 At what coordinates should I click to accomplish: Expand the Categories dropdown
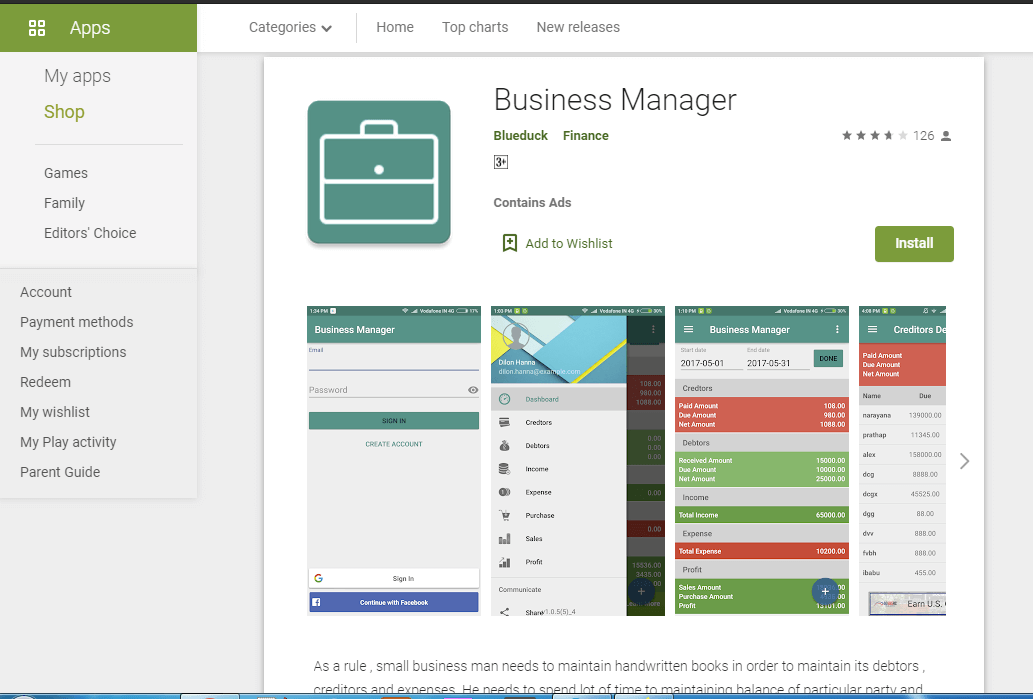tap(290, 28)
